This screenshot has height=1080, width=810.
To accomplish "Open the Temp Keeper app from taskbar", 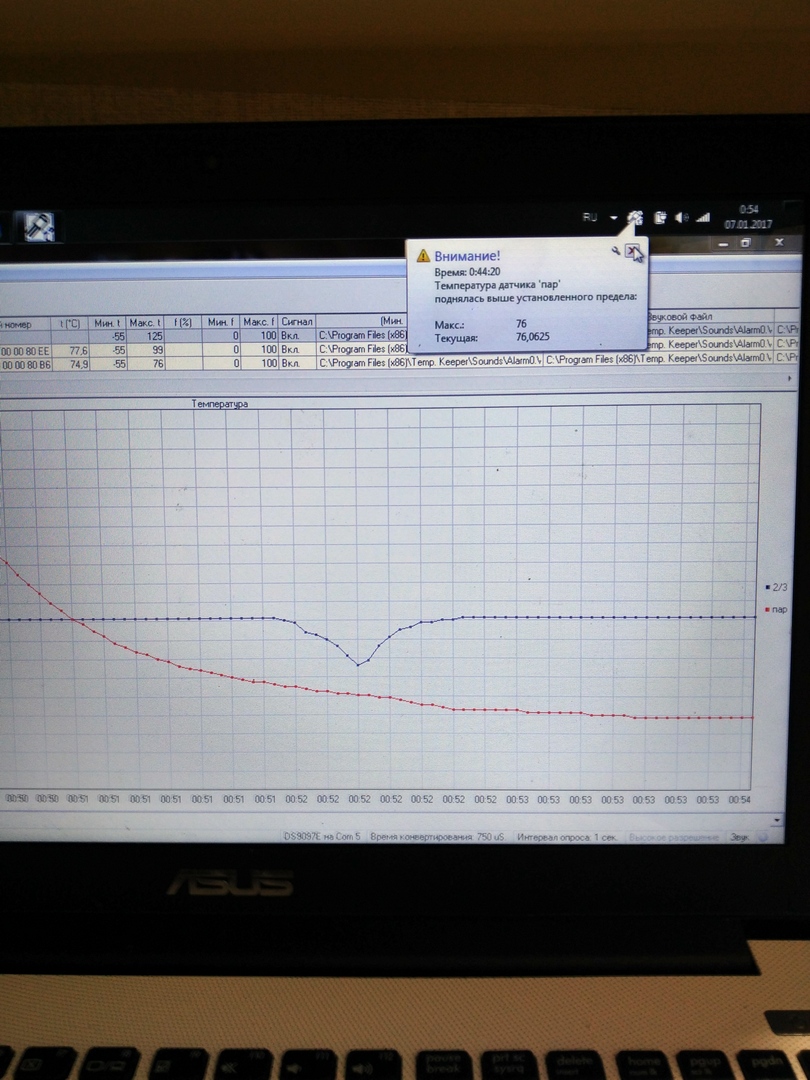I will point(39,227).
